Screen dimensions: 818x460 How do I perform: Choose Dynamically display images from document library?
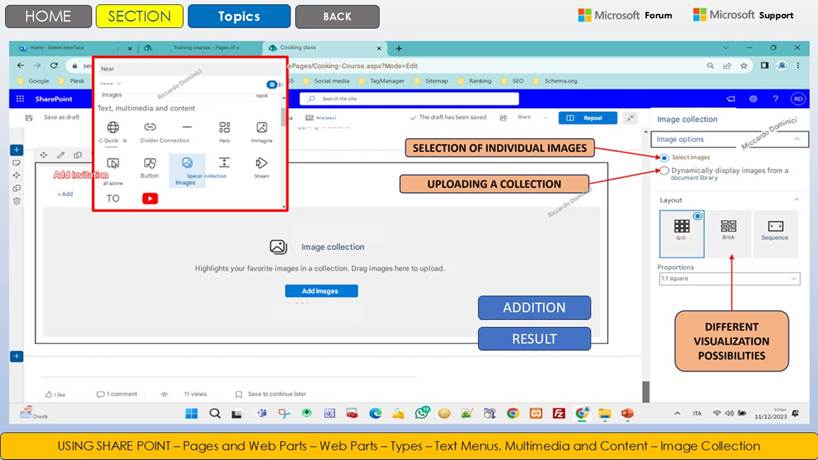coord(664,171)
